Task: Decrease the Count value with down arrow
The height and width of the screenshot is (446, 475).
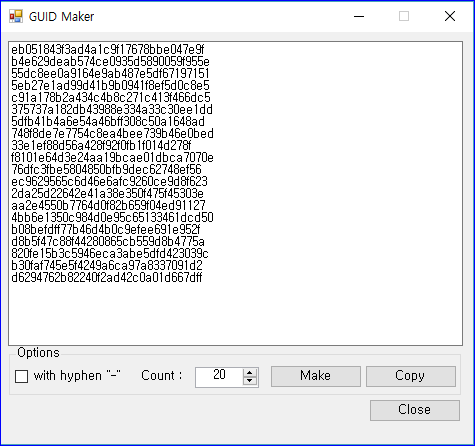Action: tap(250, 381)
